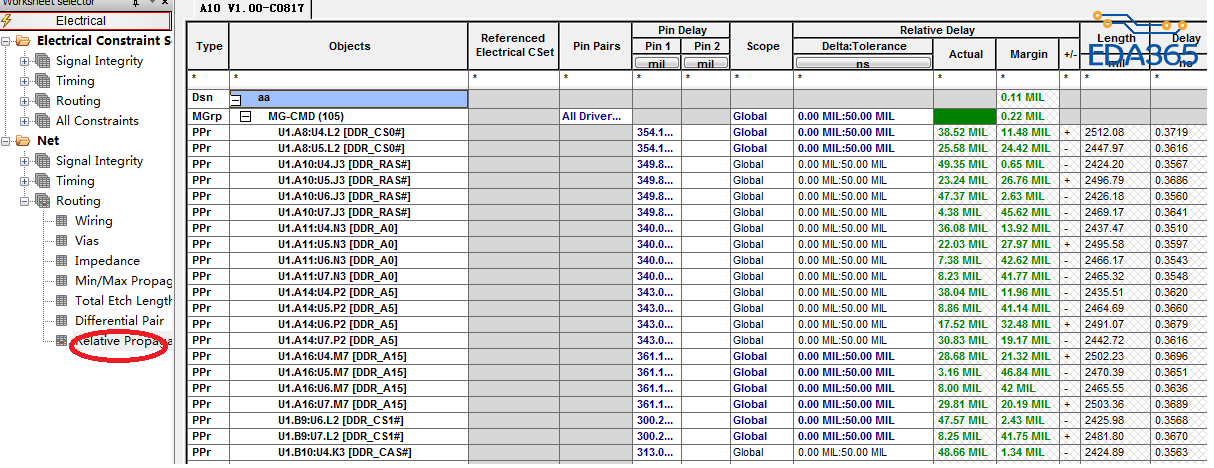Open the Differential Pair worksheet
The width and height of the screenshot is (1214, 468).
point(119,321)
